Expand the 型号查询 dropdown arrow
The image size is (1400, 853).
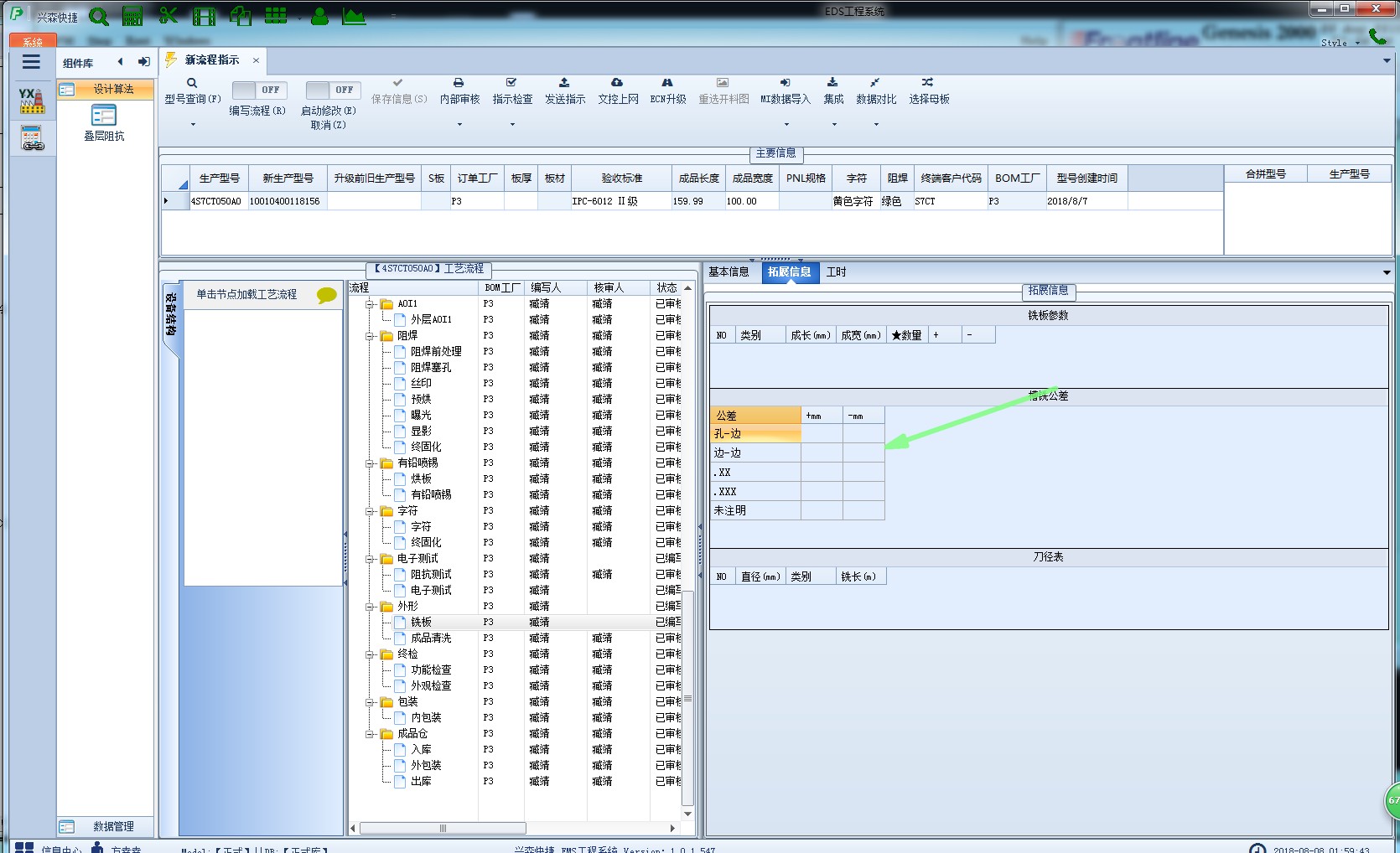pyautogui.click(x=193, y=125)
